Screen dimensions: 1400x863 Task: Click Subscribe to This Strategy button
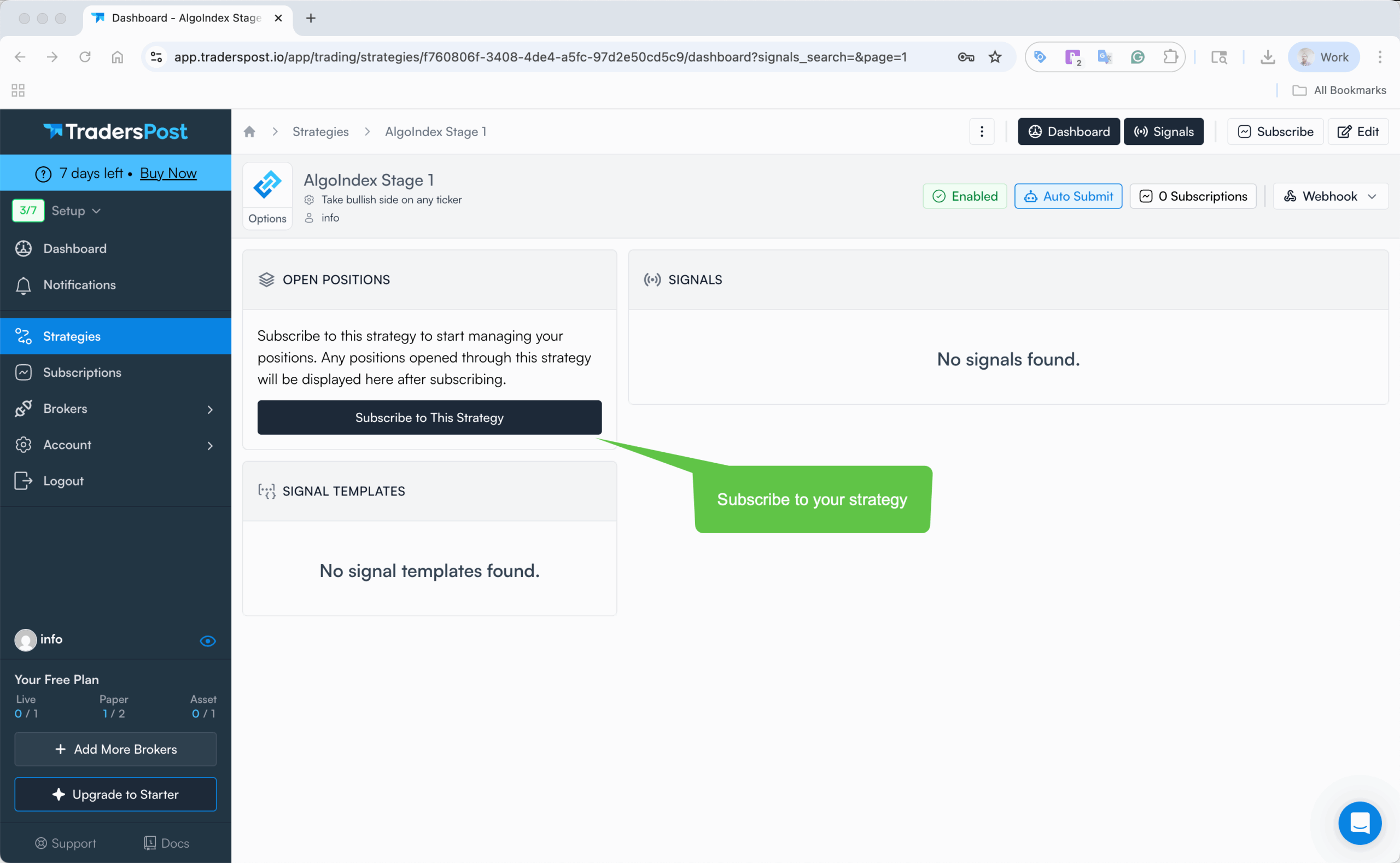[429, 418]
